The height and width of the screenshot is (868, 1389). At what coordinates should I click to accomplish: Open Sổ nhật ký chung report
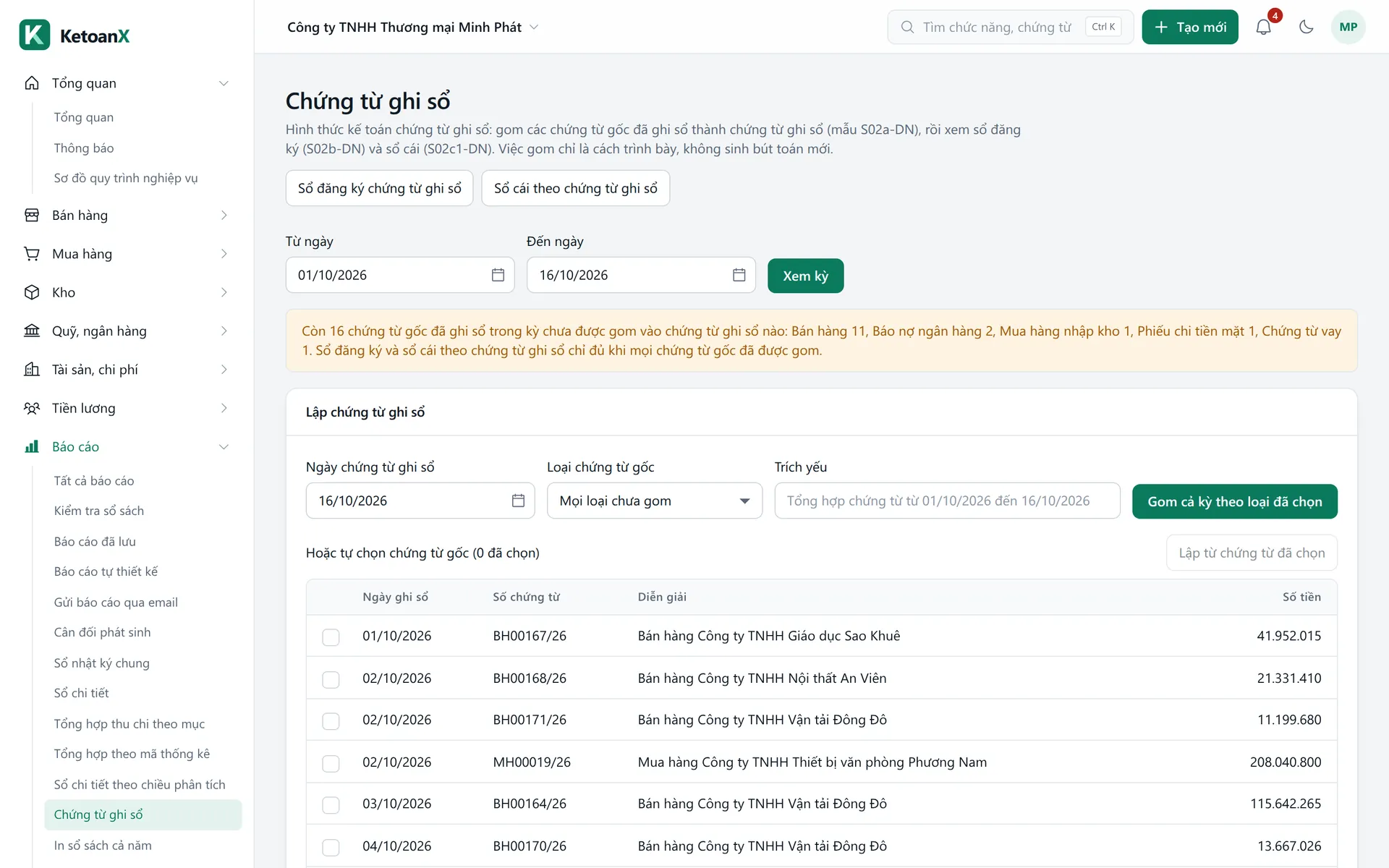click(x=102, y=663)
